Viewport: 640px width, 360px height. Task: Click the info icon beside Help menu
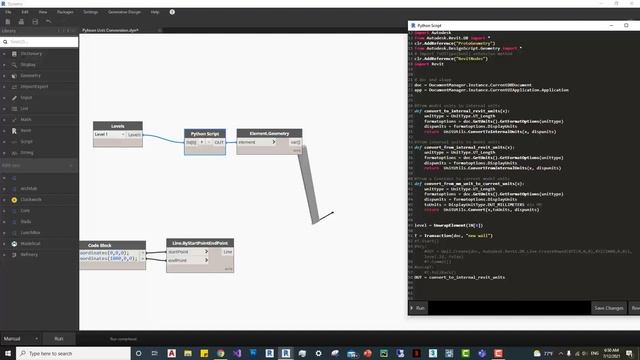pos(172,12)
